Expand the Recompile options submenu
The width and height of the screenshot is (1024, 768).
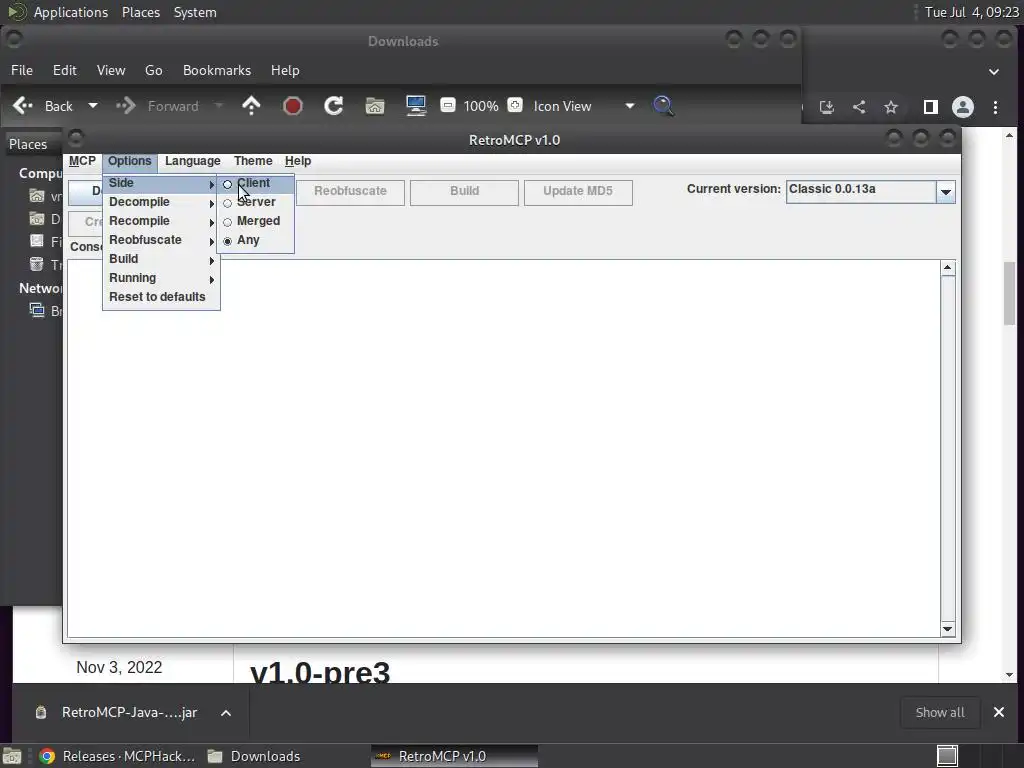point(161,221)
